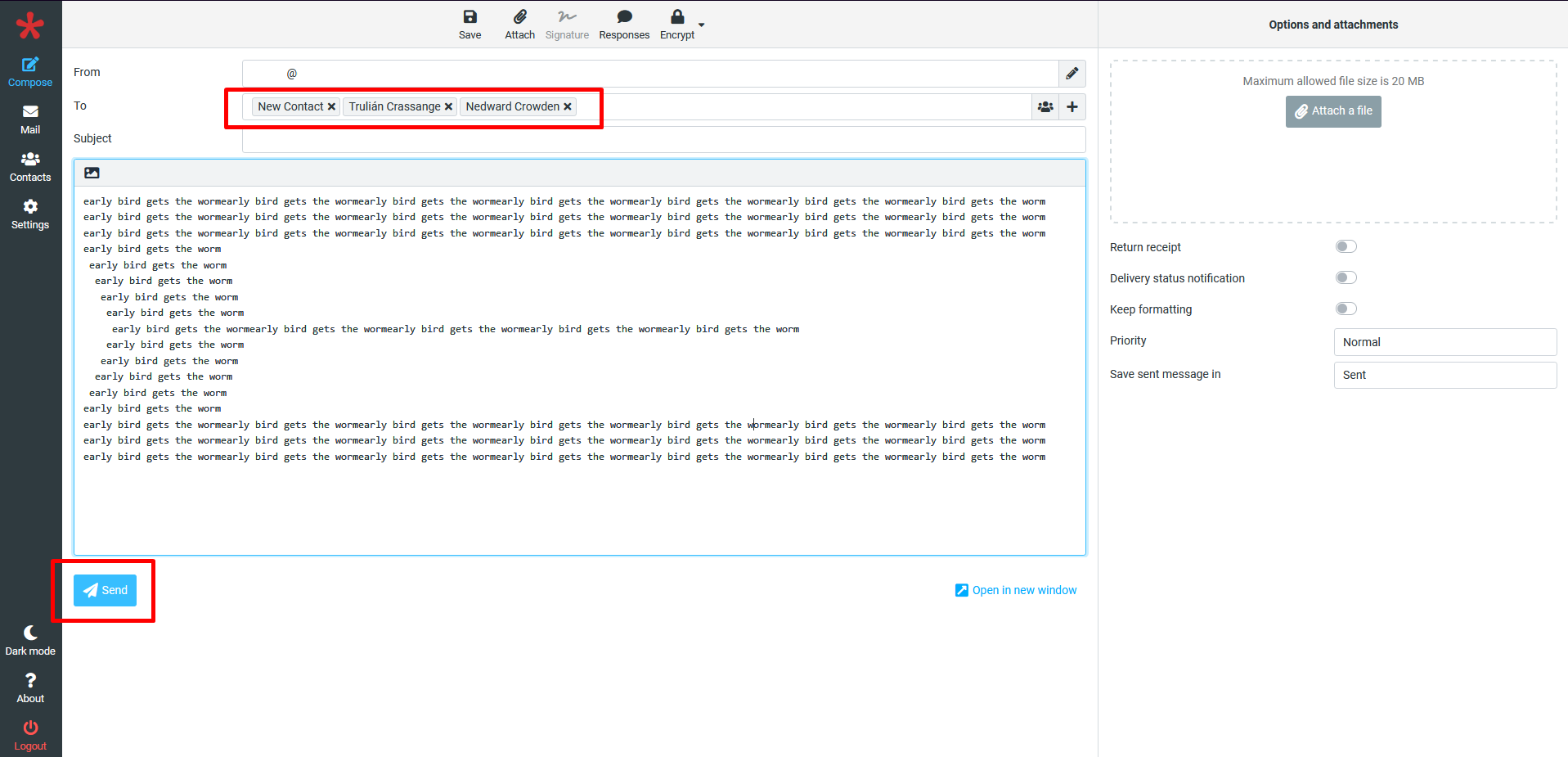Remove Trulián Crassange from recipients

pyautogui.click(x=448, y=107)
